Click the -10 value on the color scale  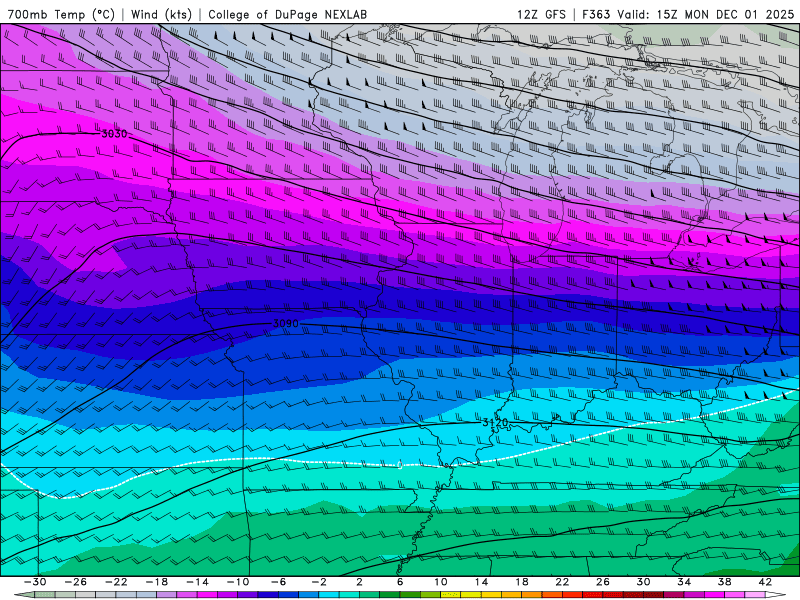238,582
